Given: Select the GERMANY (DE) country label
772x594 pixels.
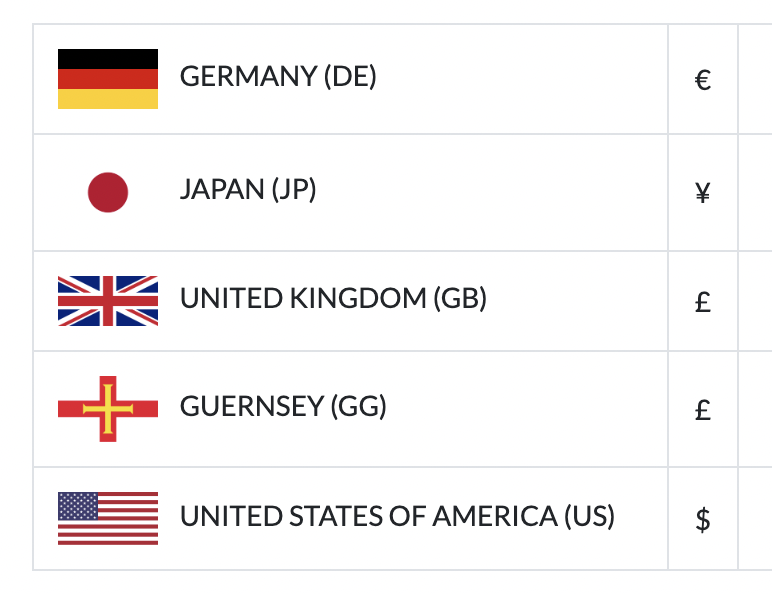Looking at the screenshot, I should coord(278,77).
